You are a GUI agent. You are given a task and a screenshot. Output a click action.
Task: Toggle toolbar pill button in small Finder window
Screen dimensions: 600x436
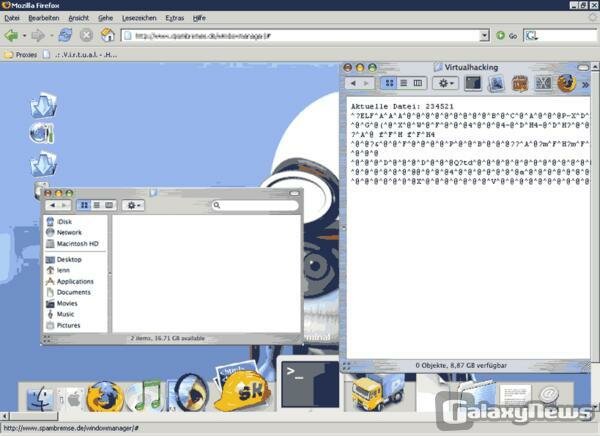[295, 193]
